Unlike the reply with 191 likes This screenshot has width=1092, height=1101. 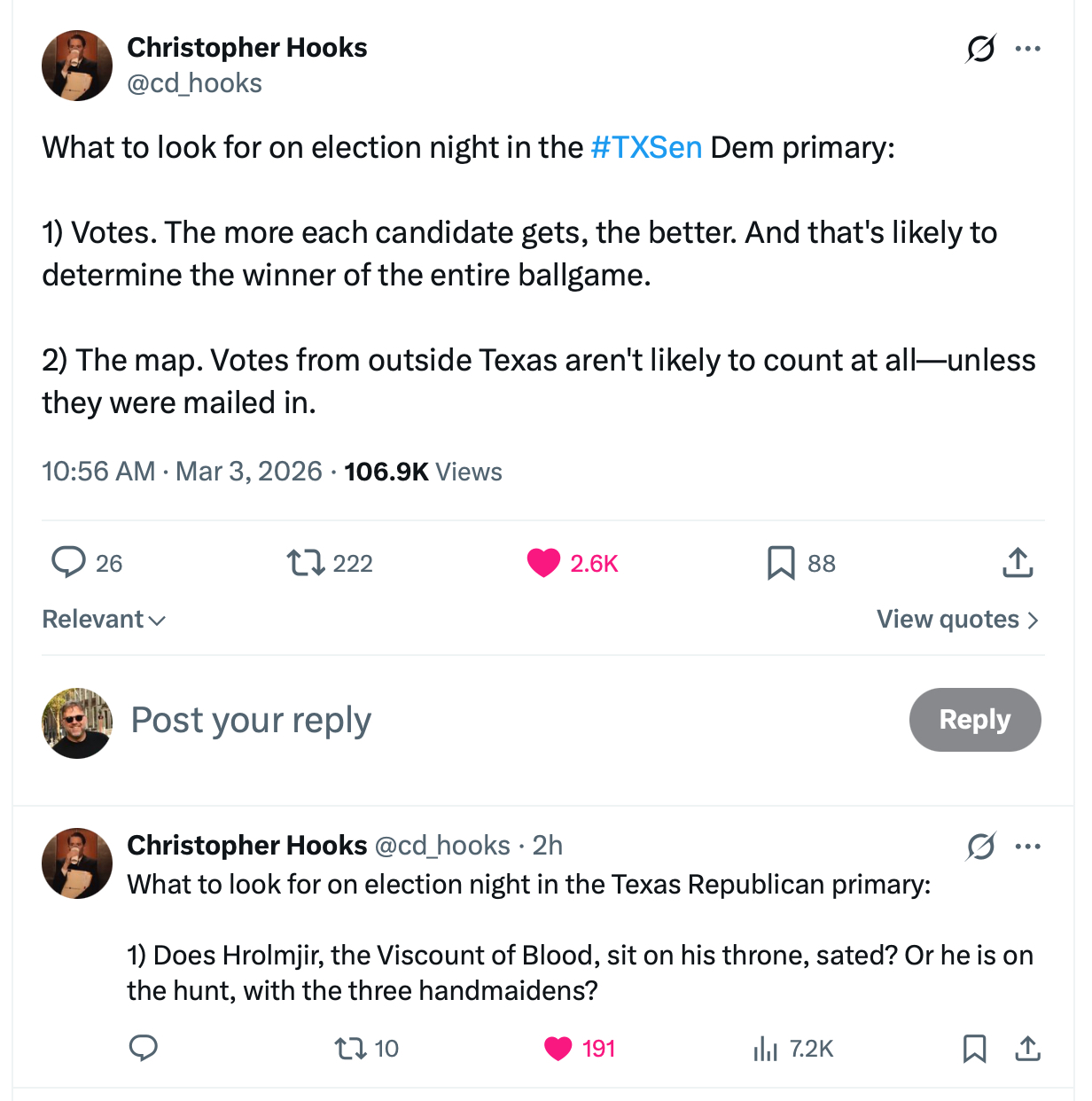pyautogui.click(x=558, y=1049)
